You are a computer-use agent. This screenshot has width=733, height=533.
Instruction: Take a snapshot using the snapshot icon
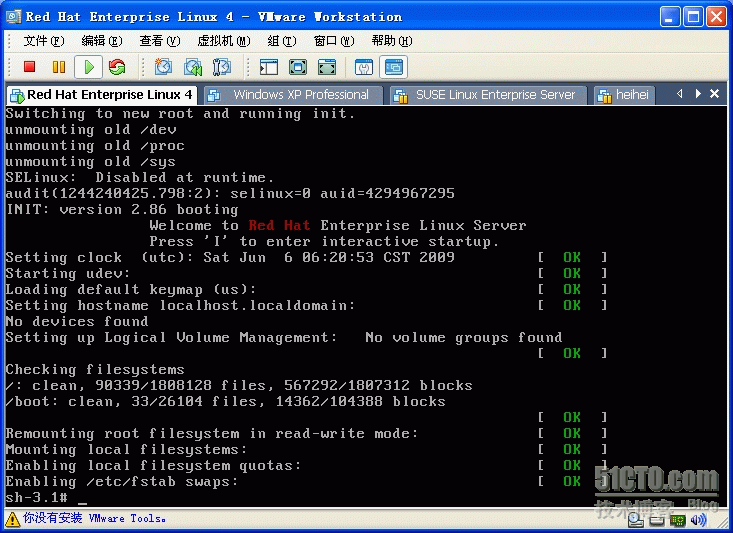point(164,67)
